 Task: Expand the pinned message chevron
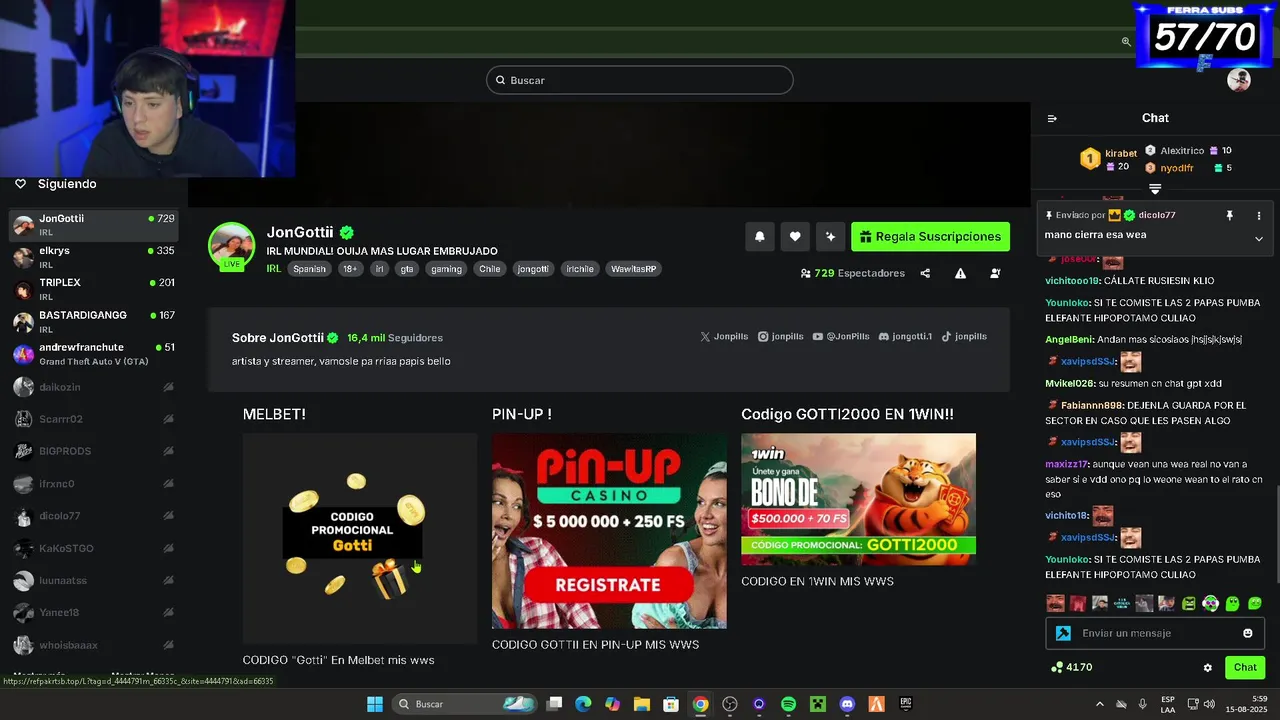coord(1259,239)
